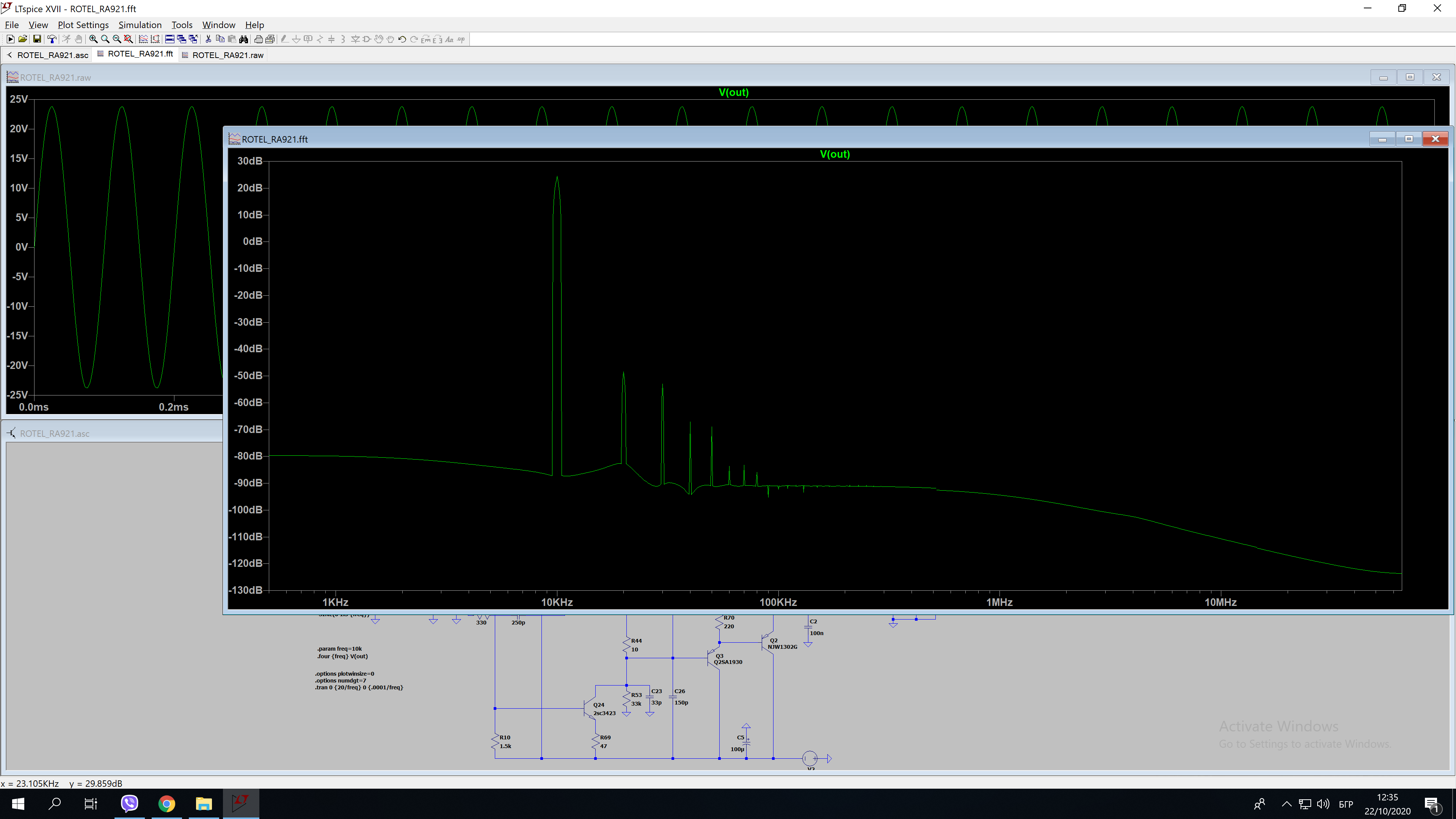Open the Windows Start menu

(18, 804)
